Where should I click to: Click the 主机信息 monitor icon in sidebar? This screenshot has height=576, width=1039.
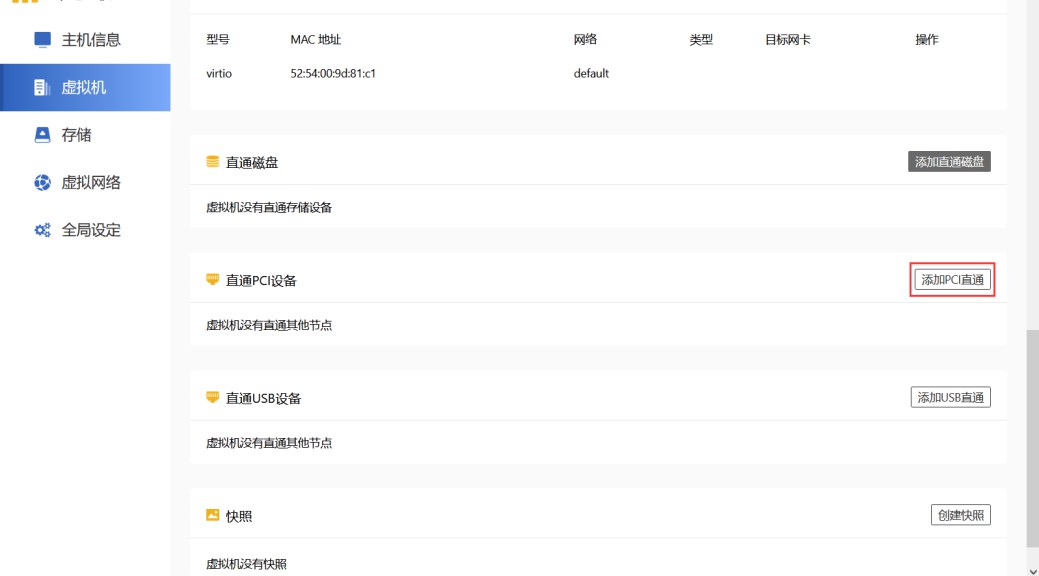42,40
